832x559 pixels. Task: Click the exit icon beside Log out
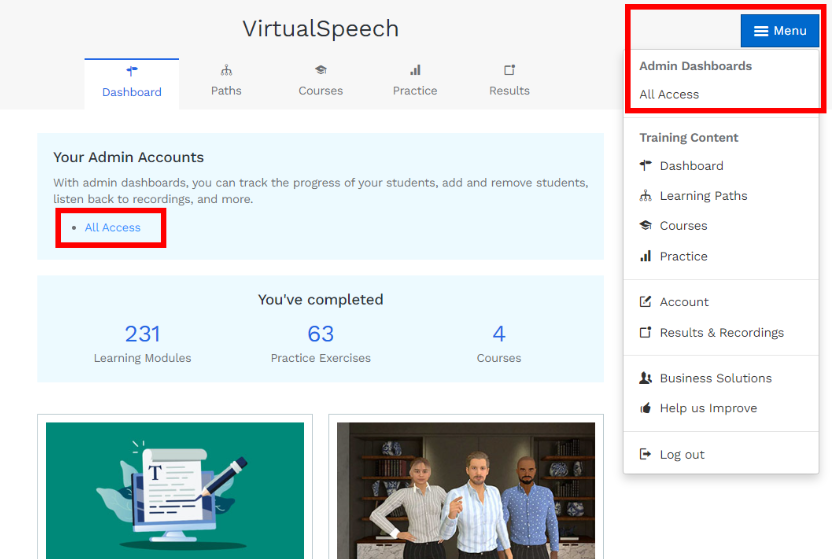pos(645,454)
